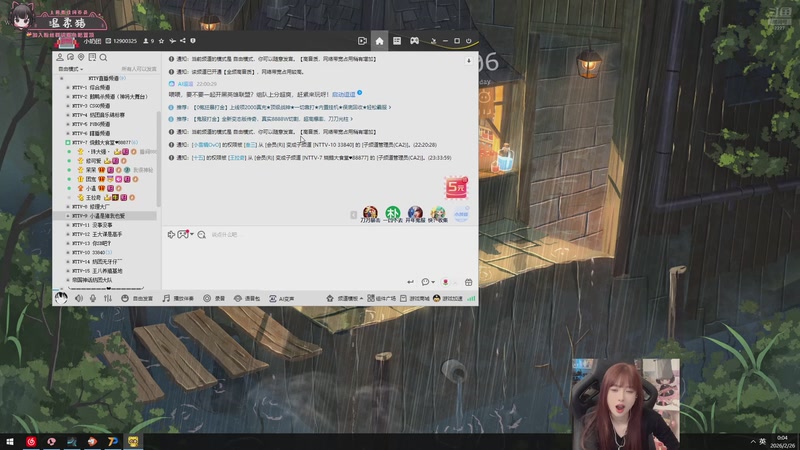Check the green network signal indicator
The image size is (800, 450).
(x=471, y=298)
